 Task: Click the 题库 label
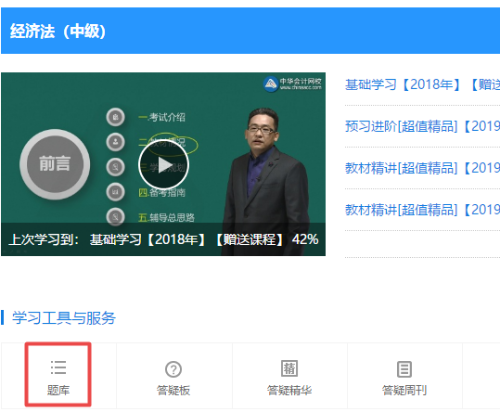click(x=58, y=390)
